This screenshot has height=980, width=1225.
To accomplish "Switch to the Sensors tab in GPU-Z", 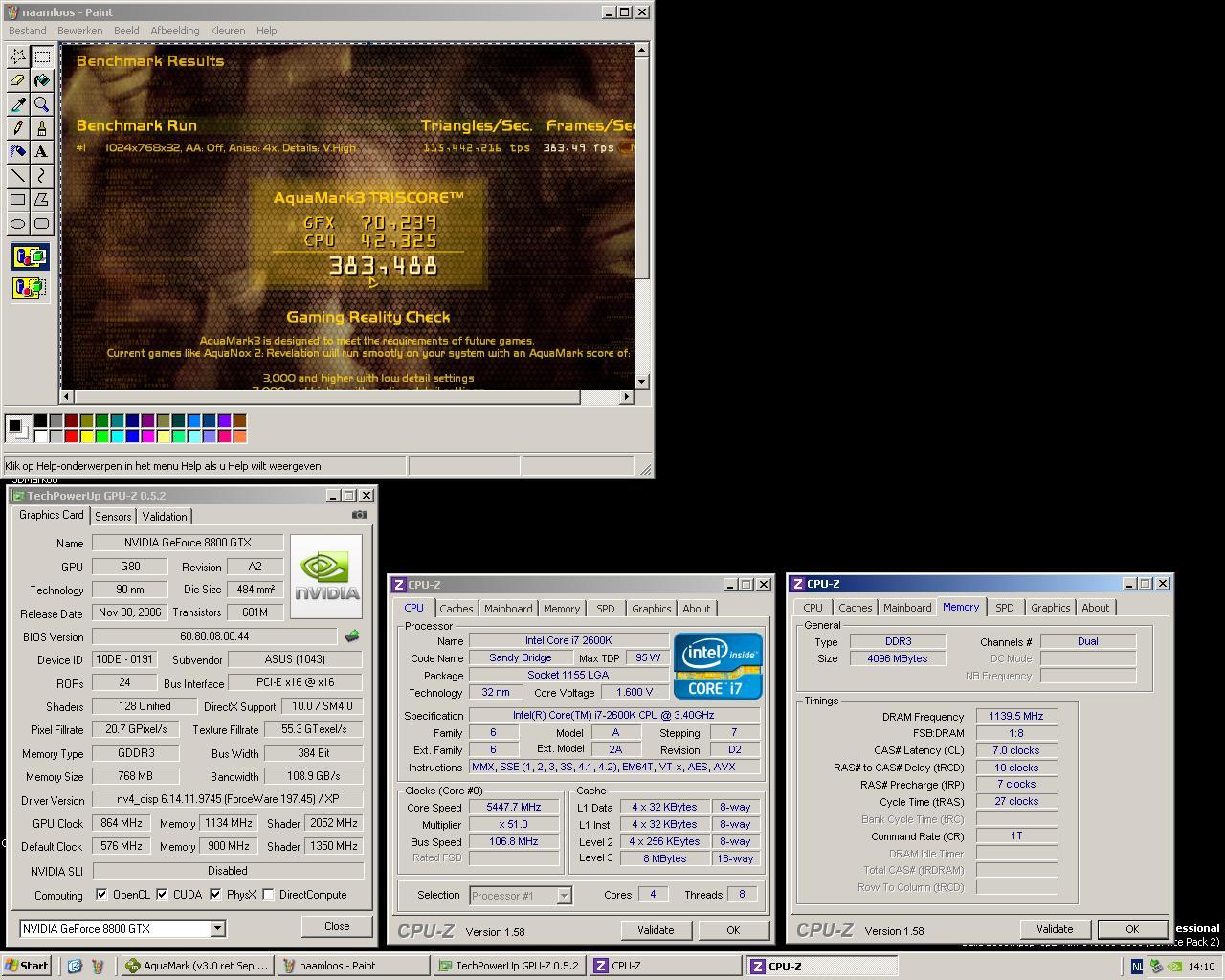I will click(113, 517).
